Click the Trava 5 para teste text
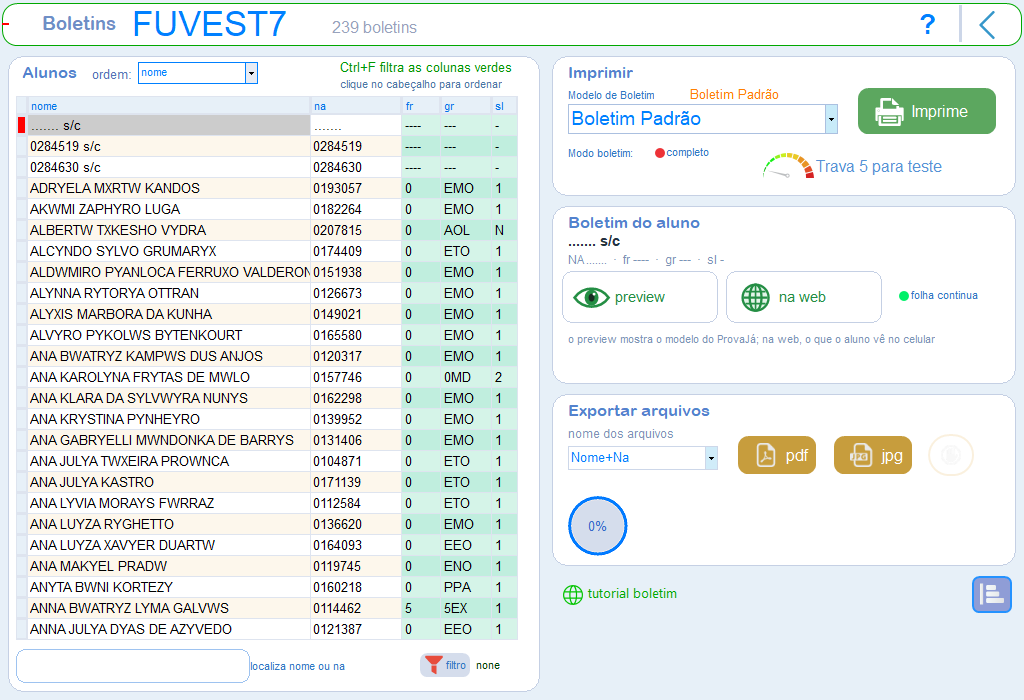The image size is (1024, 700). 878,167
